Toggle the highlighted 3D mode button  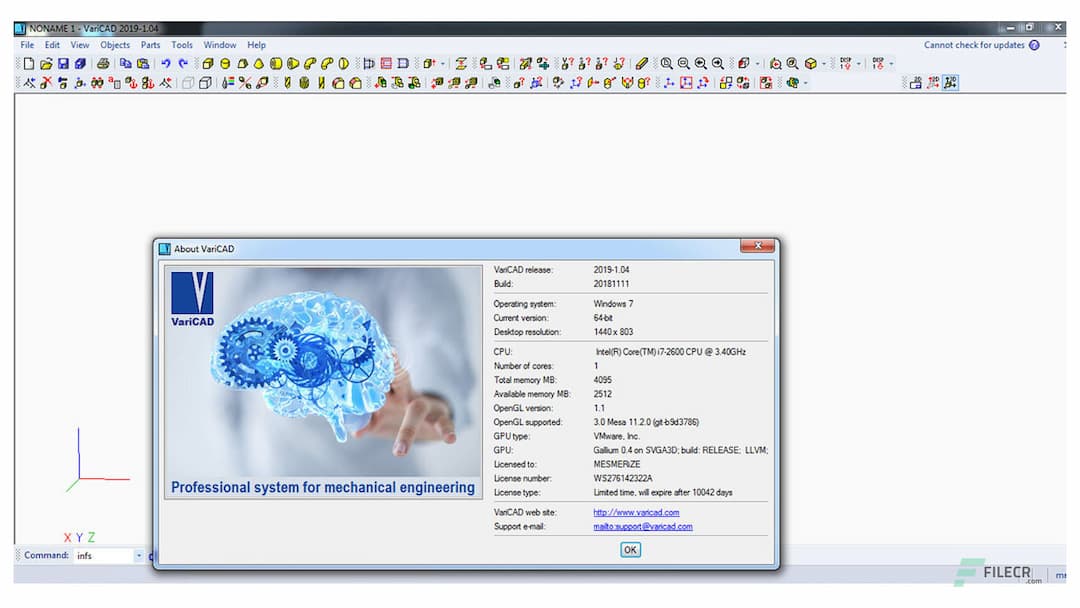[x=950, y=83]
